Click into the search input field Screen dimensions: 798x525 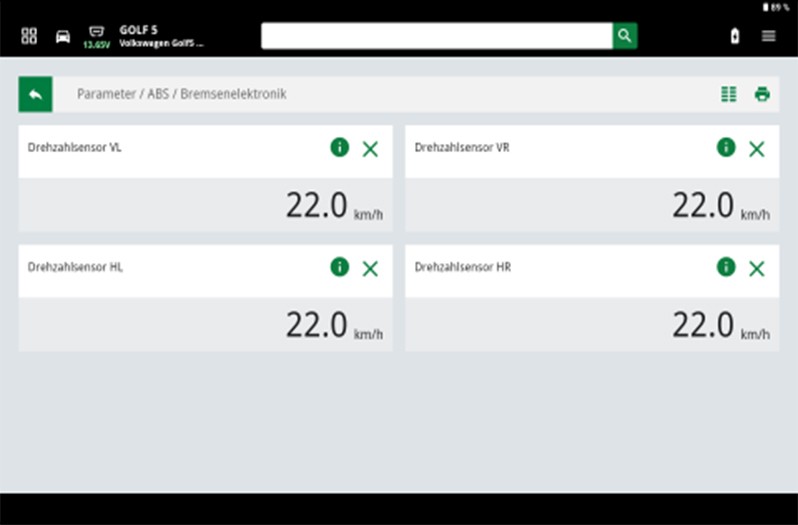tap(436, 36)
